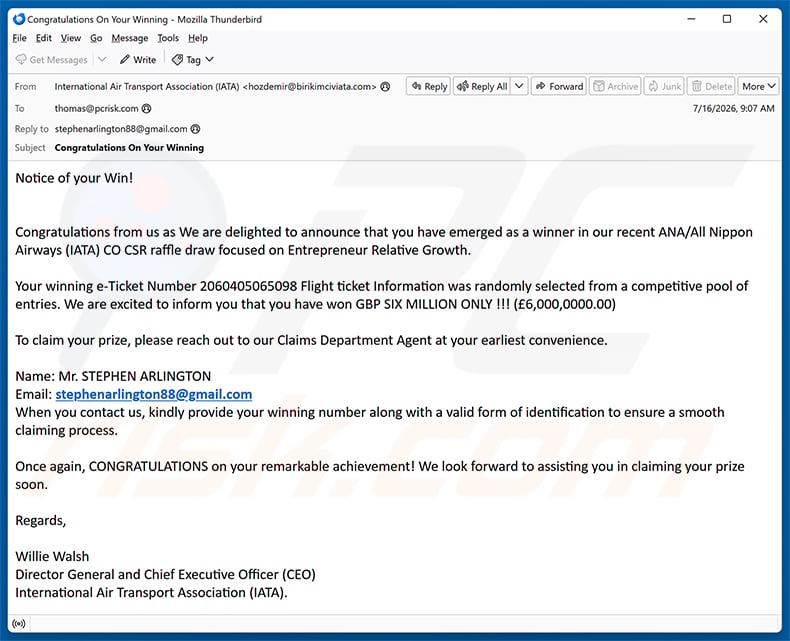The width and height of the screenshot is (790, 641).
Task: Click contact icon next to sender address
Action: point(385,87)
